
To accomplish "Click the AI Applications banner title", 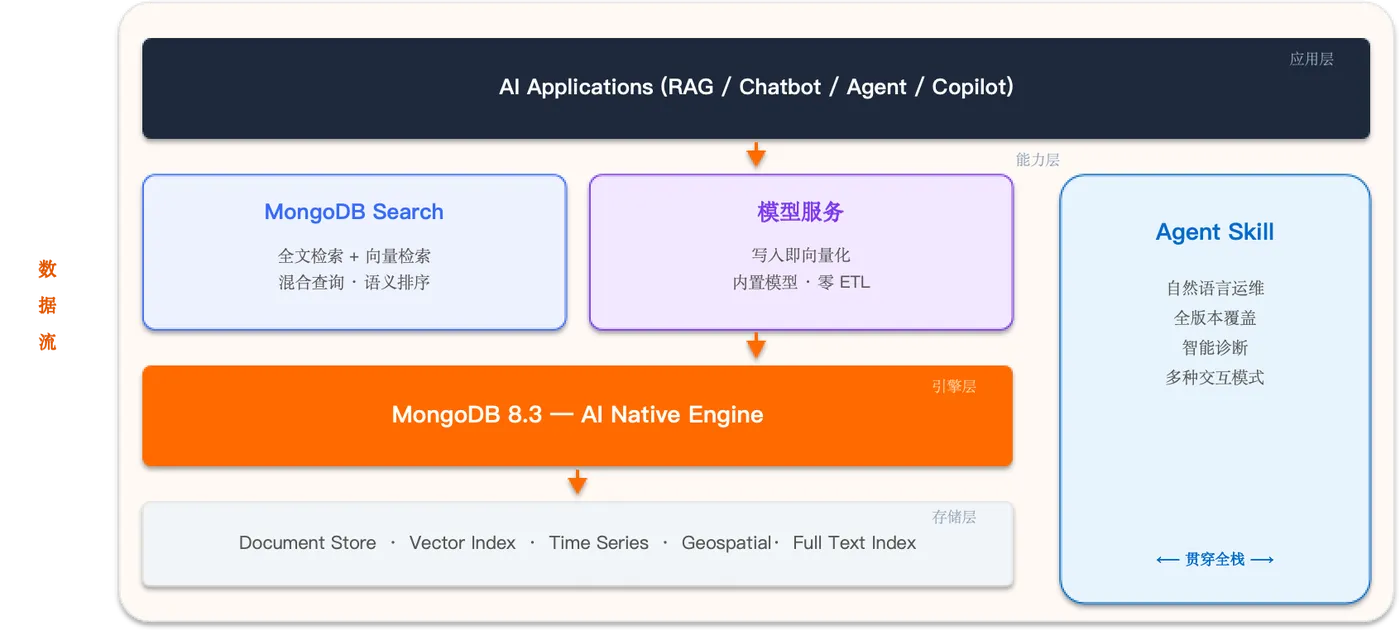I will pos(756,87).
